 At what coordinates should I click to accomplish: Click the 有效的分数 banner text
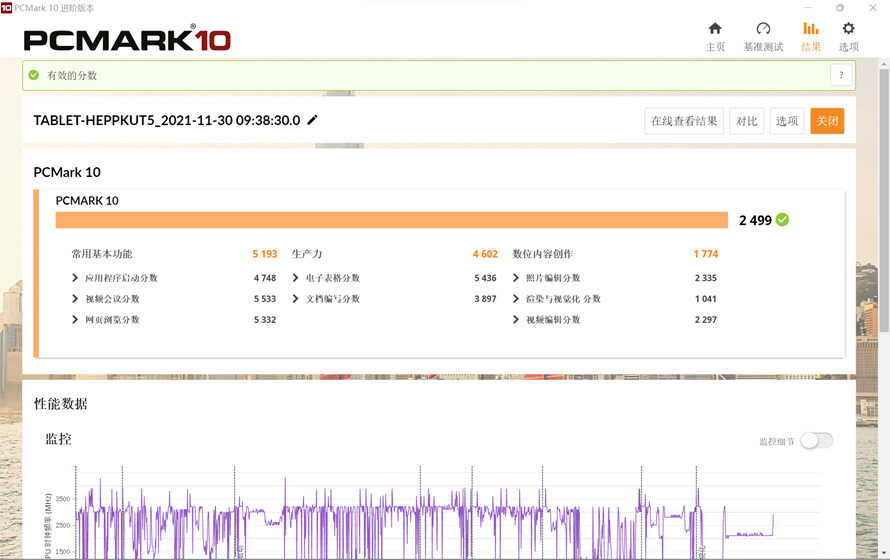click(x=72, y=75)
